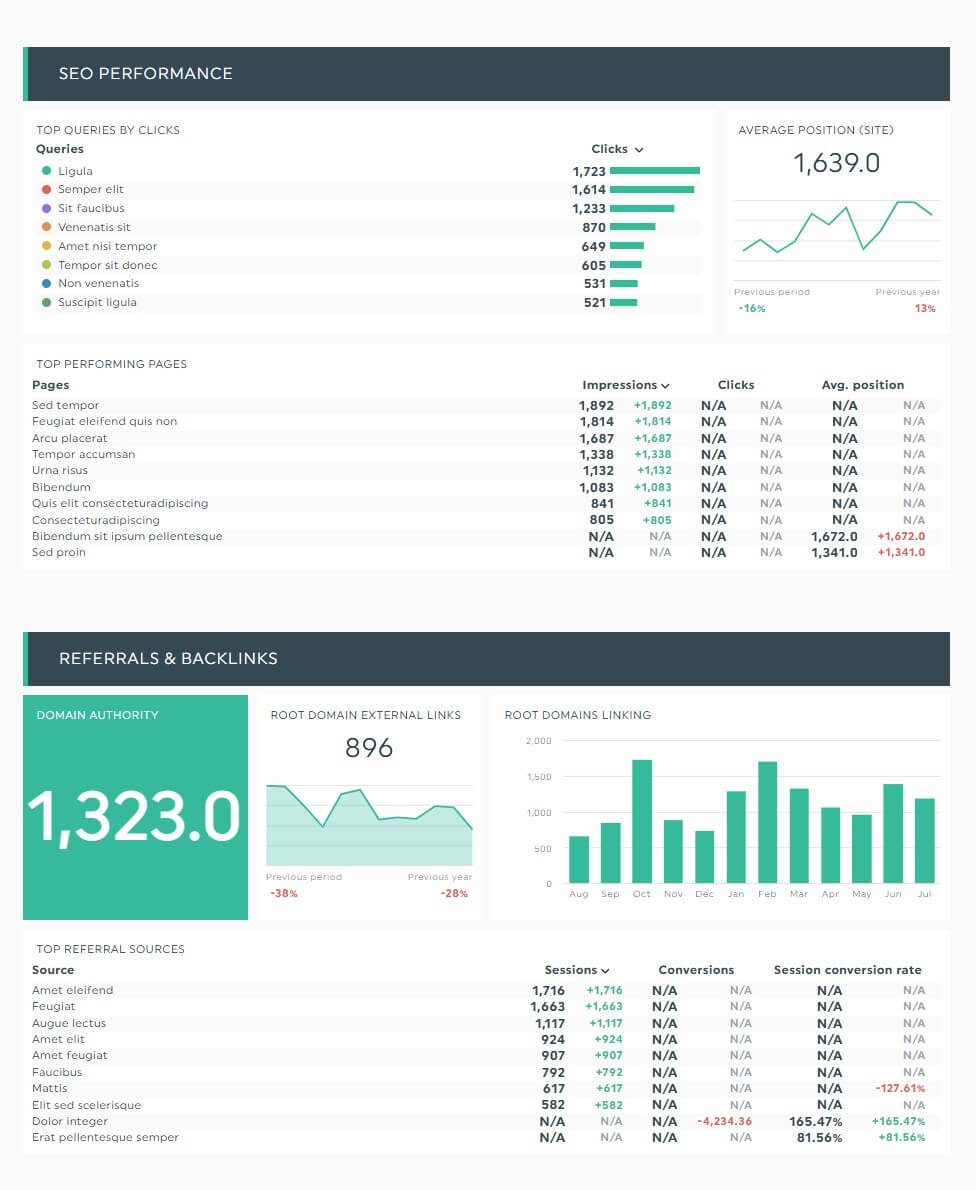Select the Jun bar in Root Domains Linking
Screen dimensions: 976x1190
click(893, 833)
